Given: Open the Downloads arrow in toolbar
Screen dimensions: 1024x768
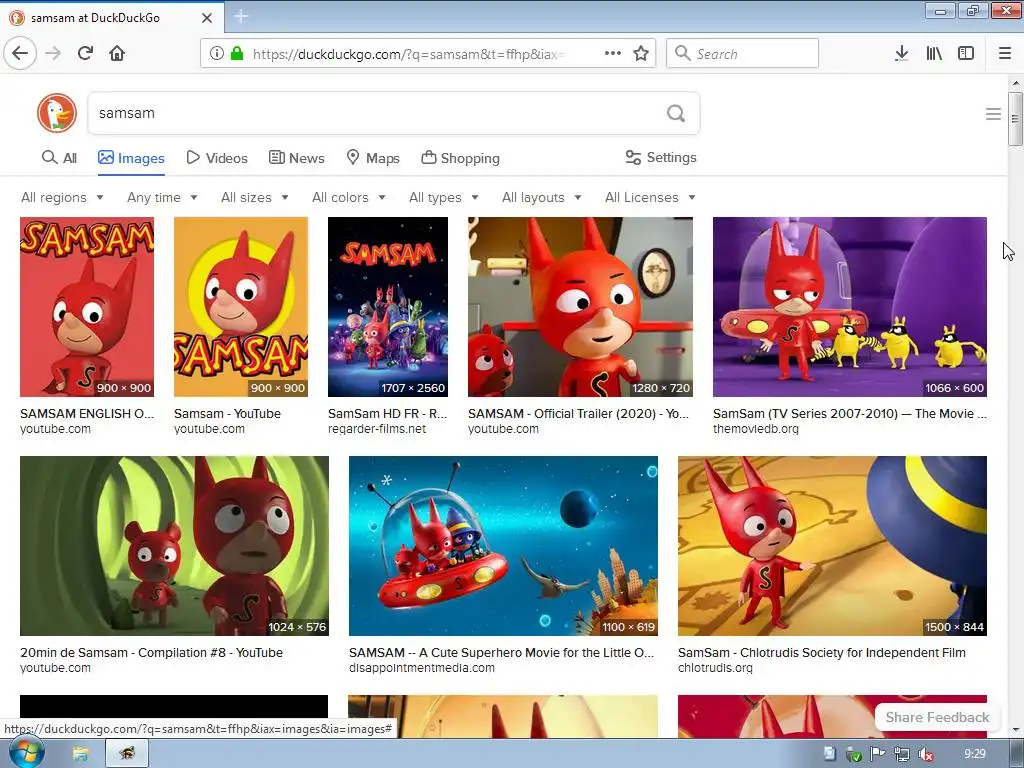Looking at the screenshot, I should 901,54.
